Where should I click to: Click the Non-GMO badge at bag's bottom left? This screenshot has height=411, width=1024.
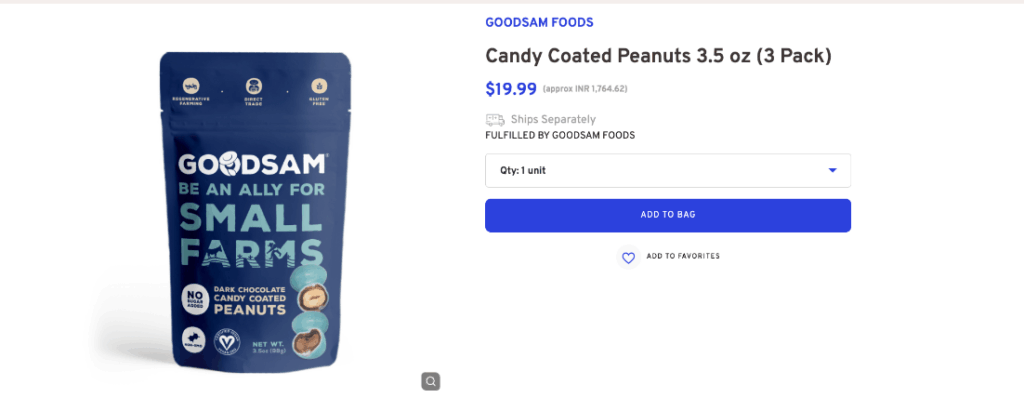194,340
